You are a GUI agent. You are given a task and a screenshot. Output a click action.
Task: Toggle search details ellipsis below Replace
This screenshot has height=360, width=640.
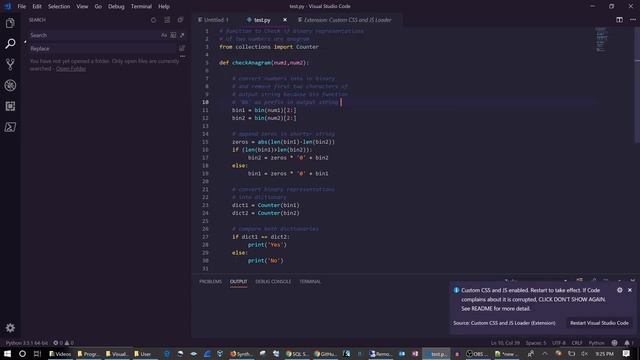(182, 56)
